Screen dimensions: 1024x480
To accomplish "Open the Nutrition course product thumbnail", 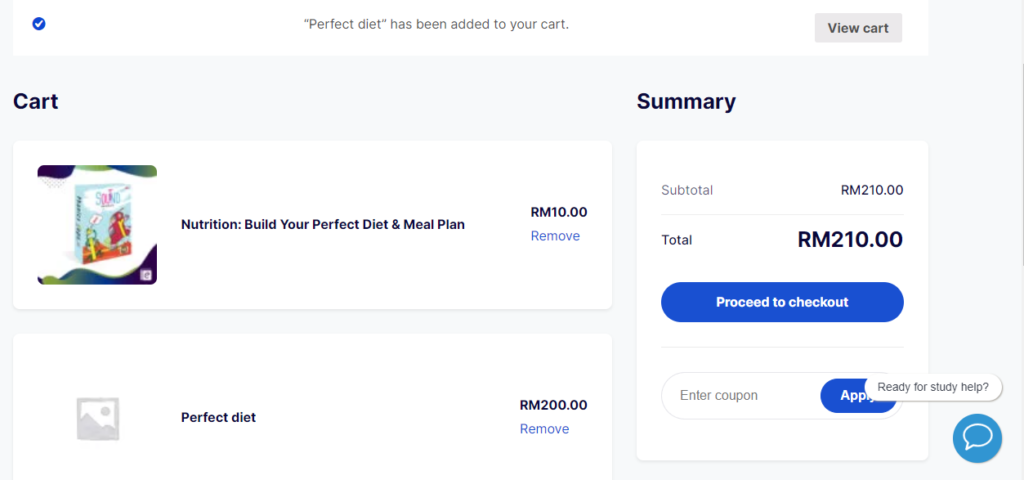I will click(97, 225).
